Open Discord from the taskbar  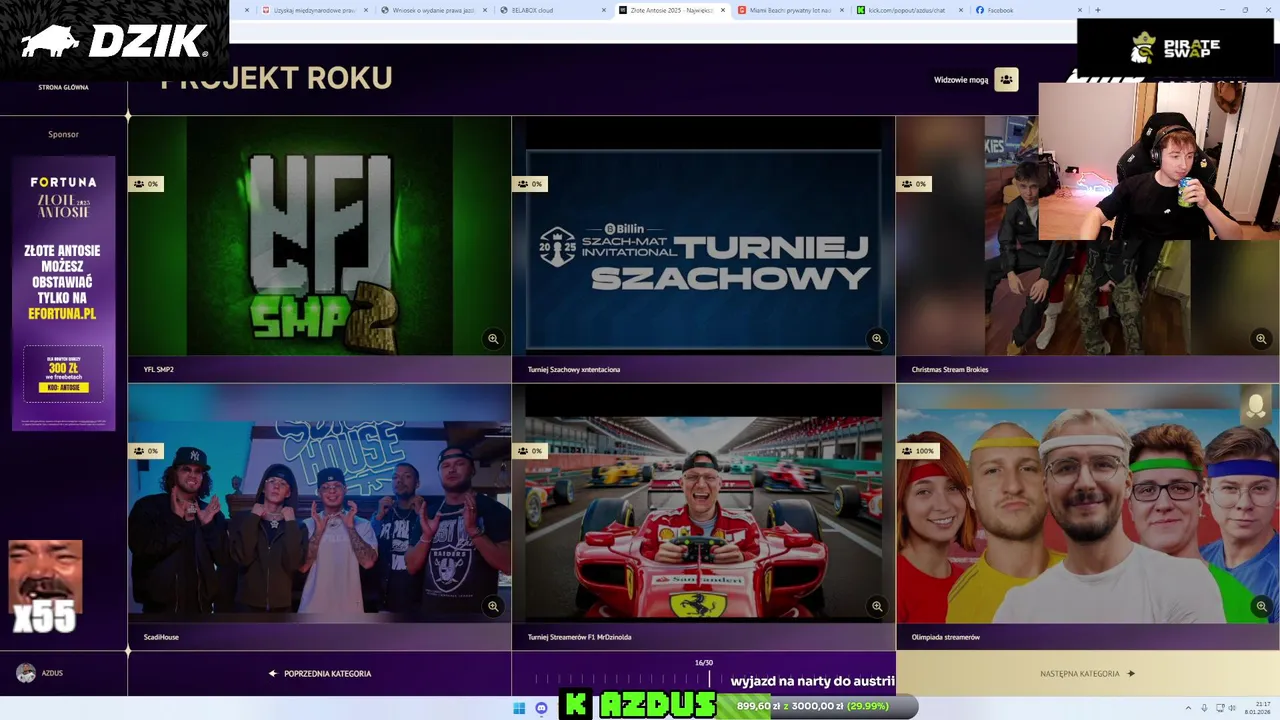[x=541, y=708]
